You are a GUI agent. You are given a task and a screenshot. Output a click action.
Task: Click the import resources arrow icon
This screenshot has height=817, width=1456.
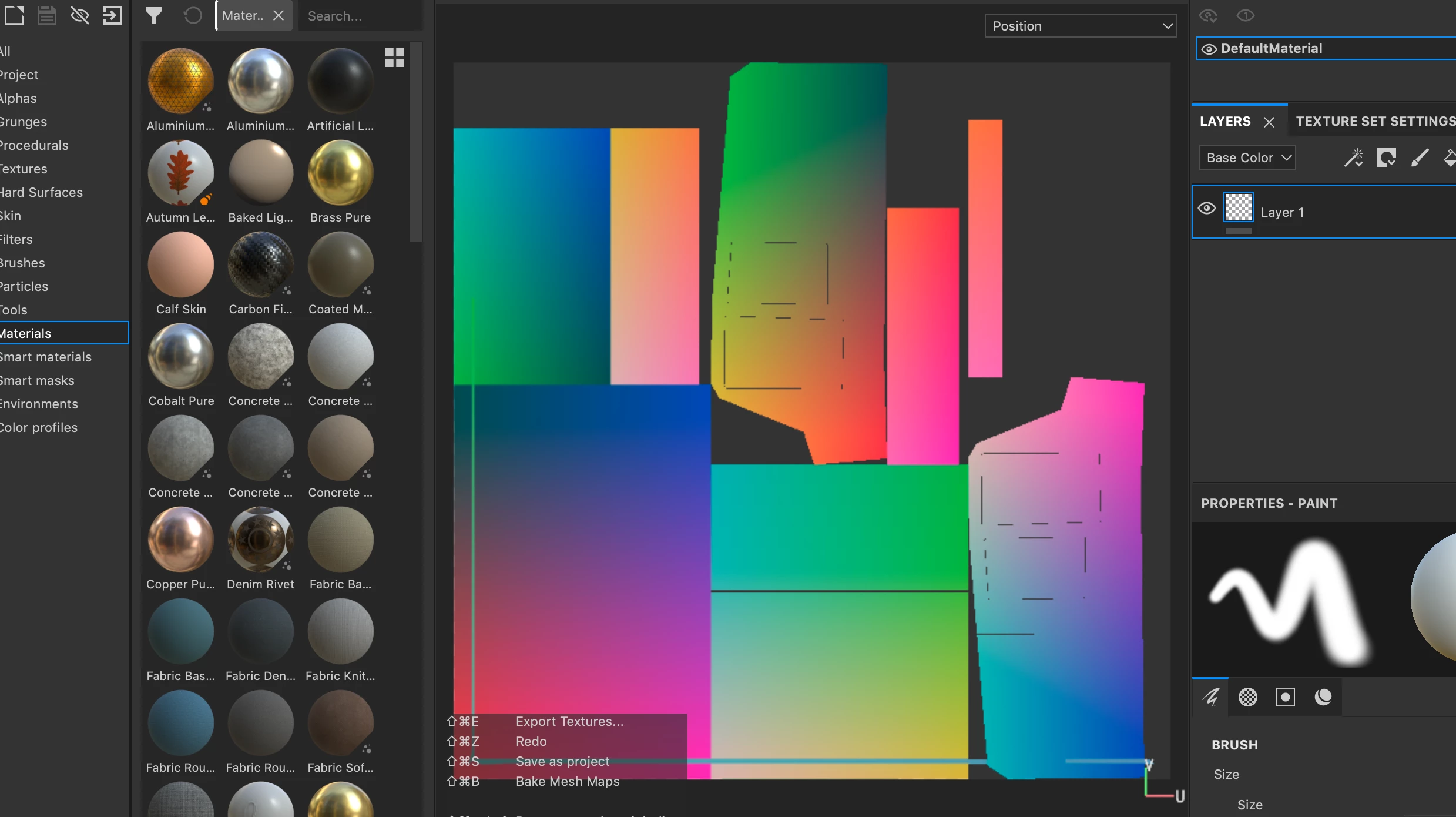[112, 15]
